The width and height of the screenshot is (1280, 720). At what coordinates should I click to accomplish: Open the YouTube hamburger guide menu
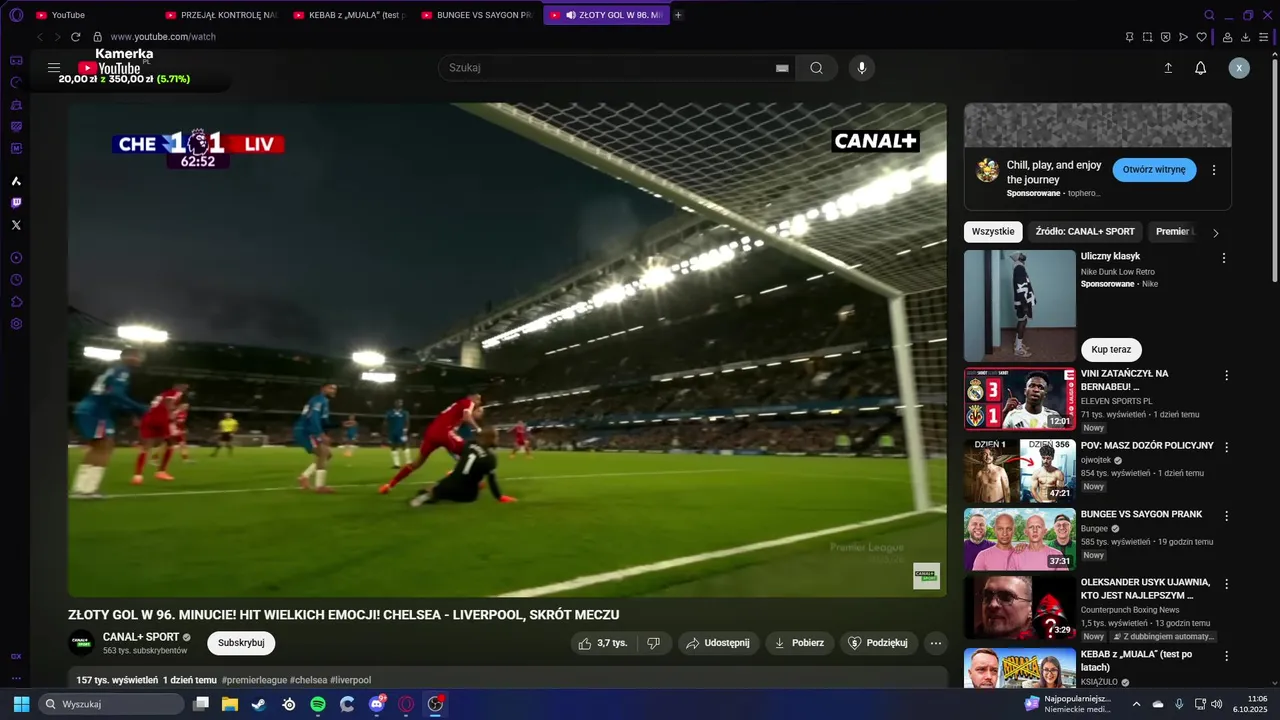[54, 68]
